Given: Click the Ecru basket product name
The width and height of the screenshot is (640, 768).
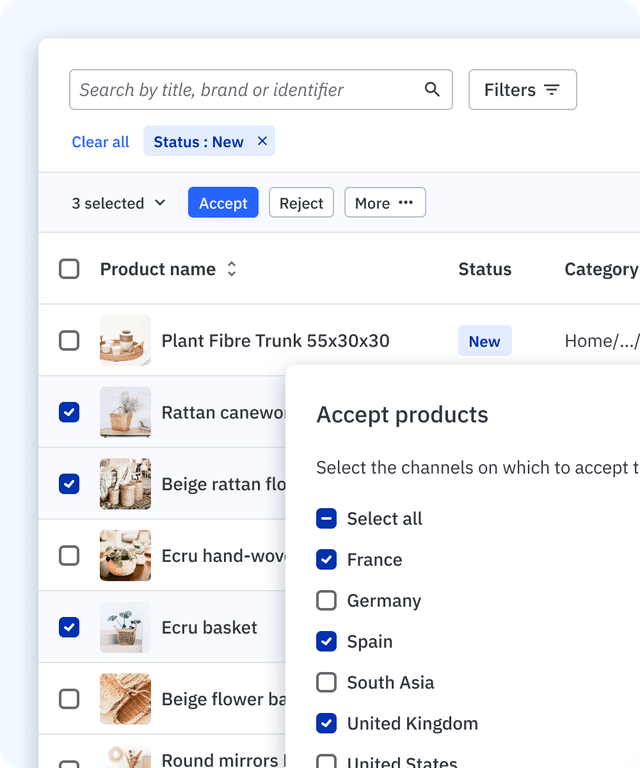Looking at the screenshot, I should [209, 627].
